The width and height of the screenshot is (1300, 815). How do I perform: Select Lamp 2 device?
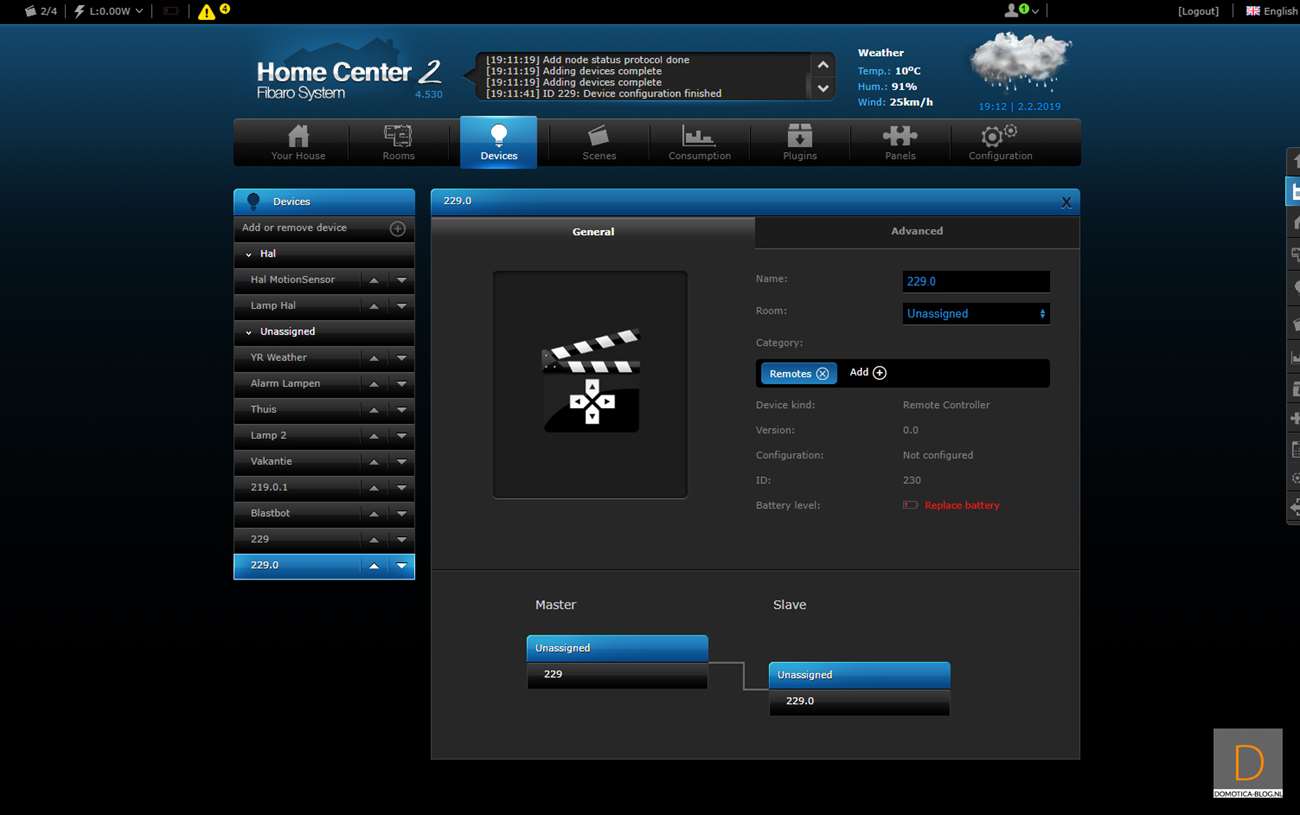[x=269, y=436]
